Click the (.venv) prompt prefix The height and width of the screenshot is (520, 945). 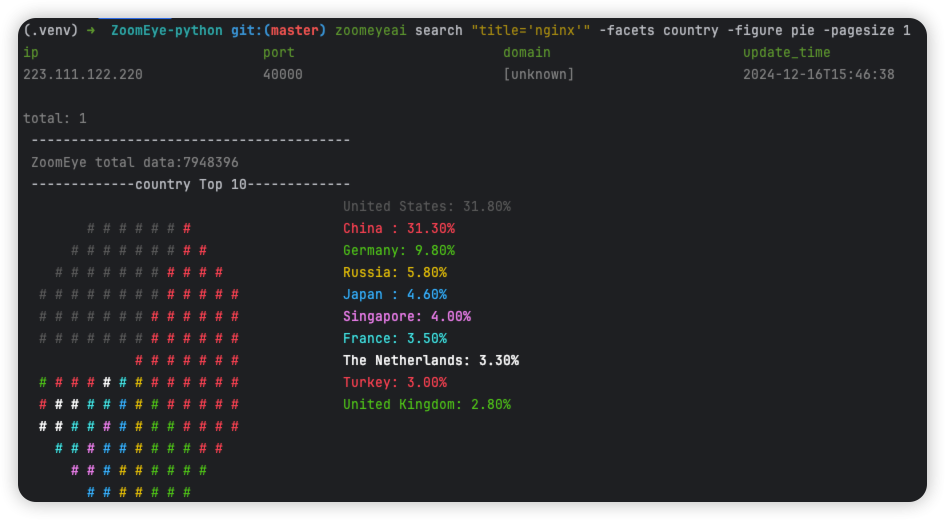pos(51,31)
